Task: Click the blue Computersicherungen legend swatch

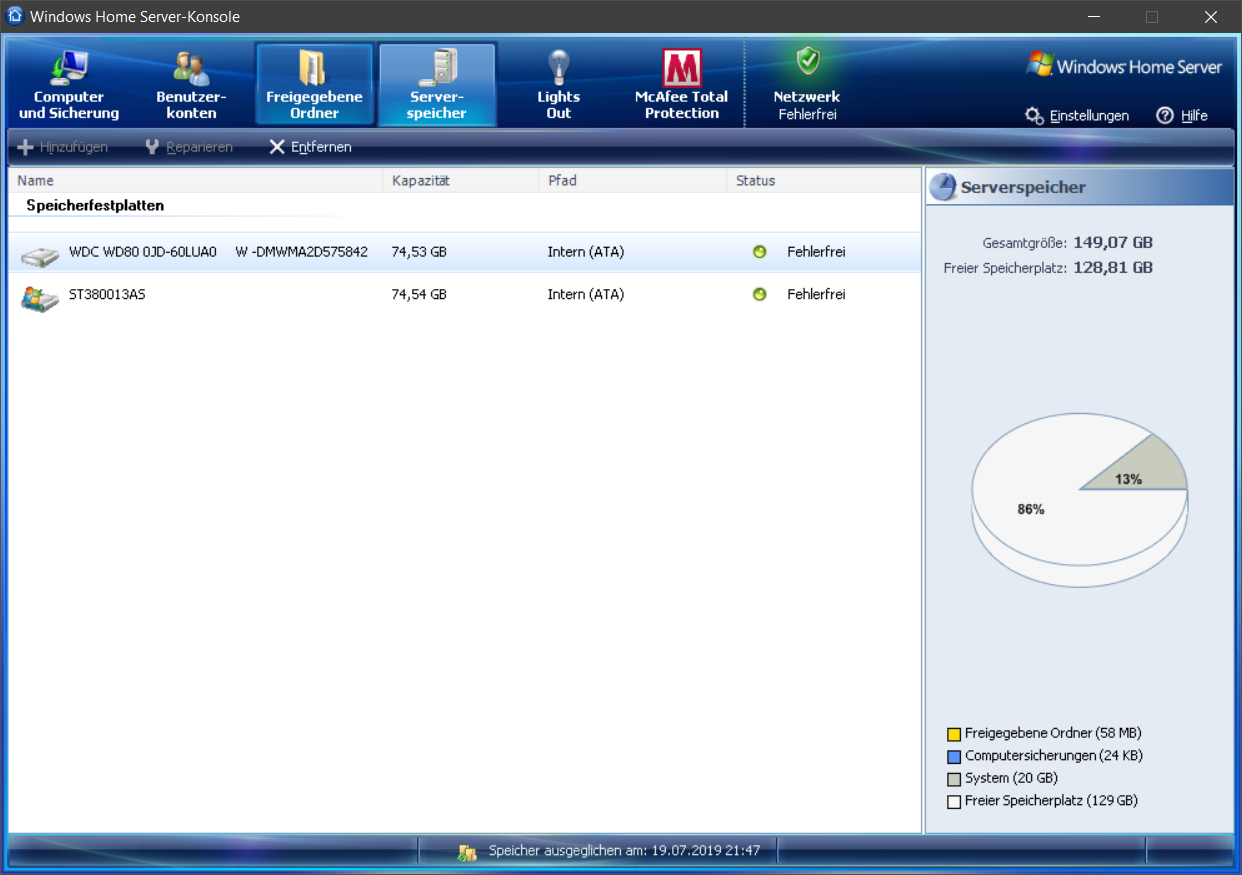Action: point(954,757)
